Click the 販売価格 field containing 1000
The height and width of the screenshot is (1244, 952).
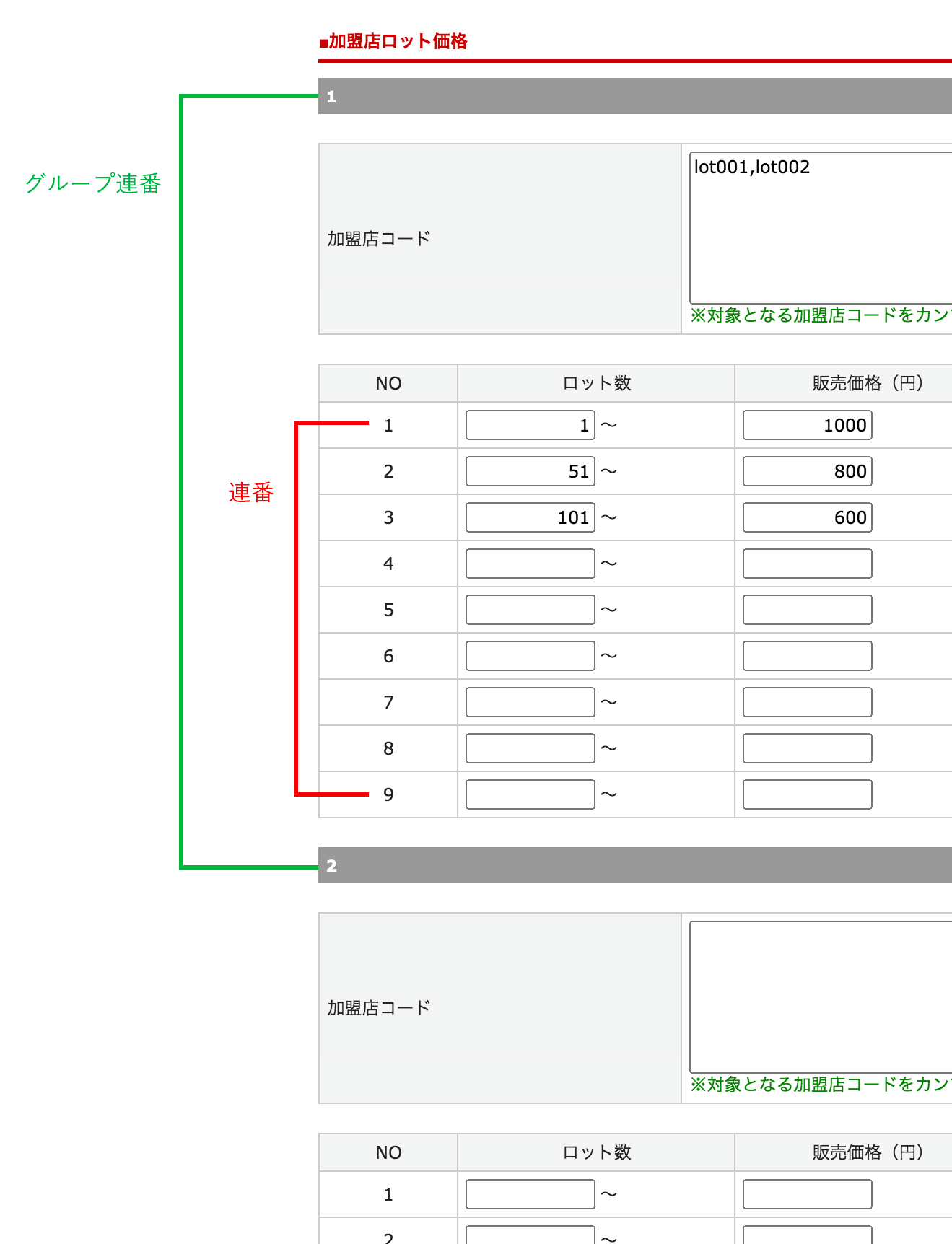coord(808,425)
